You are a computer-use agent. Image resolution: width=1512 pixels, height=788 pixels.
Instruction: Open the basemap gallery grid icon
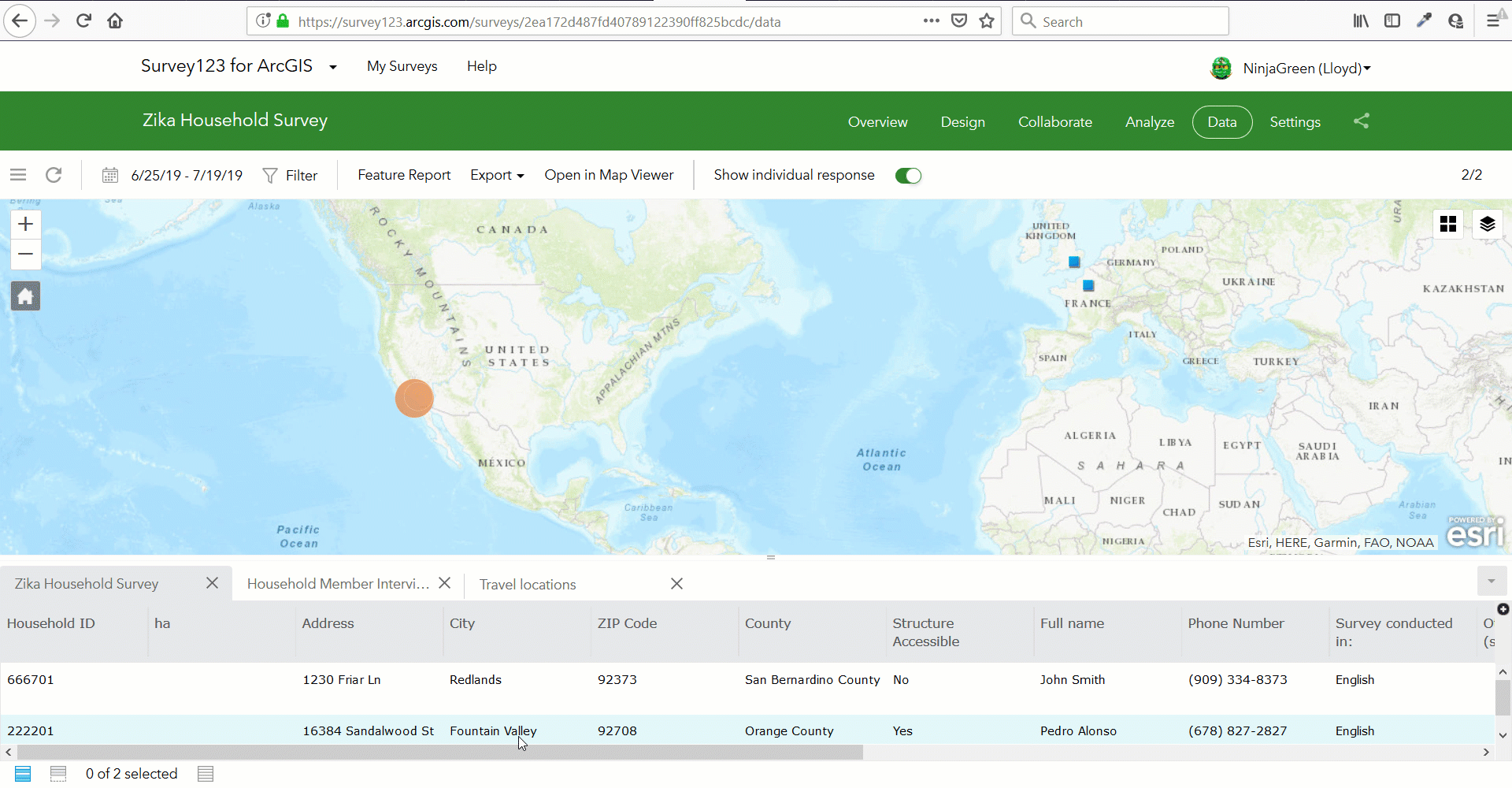click(1447, 224)
